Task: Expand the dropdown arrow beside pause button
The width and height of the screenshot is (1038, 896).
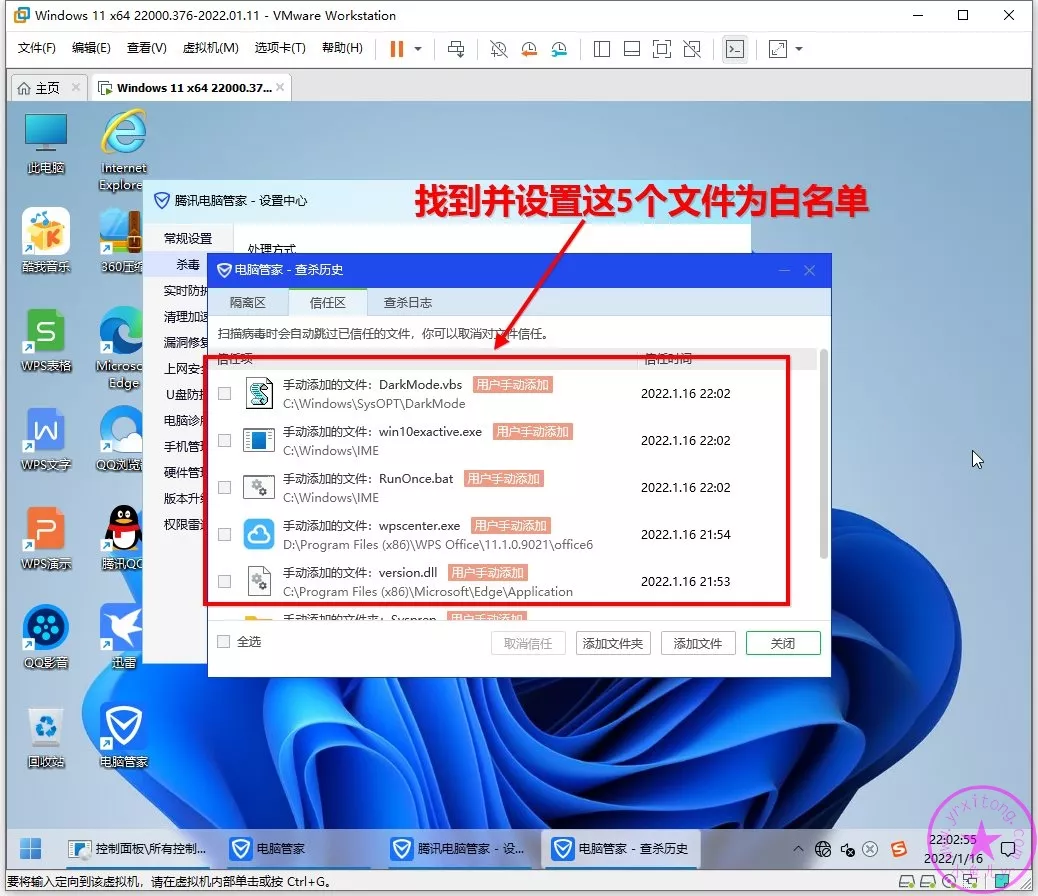Action: [418, 49]
